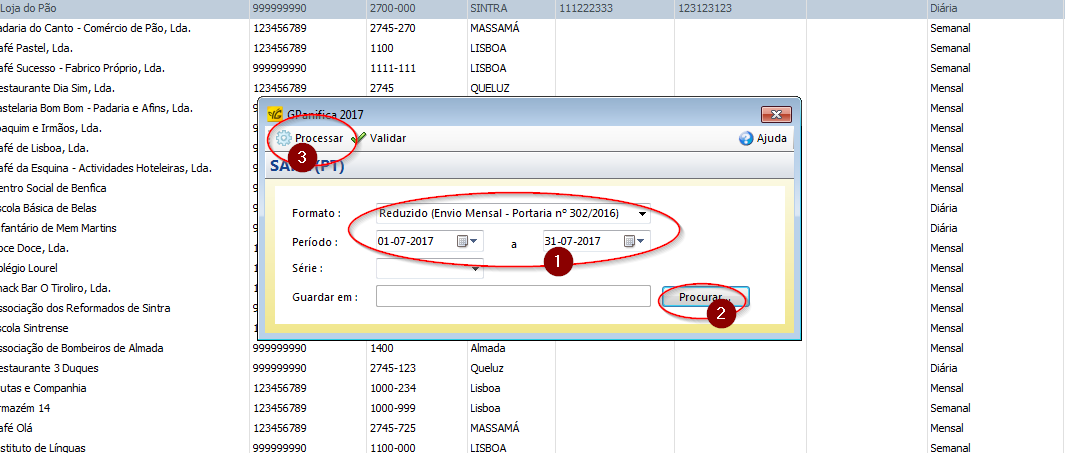Expand the Série dropdown
This screenshot has height=453, width=1065.
pyautogui.click(x=476, y=268)
